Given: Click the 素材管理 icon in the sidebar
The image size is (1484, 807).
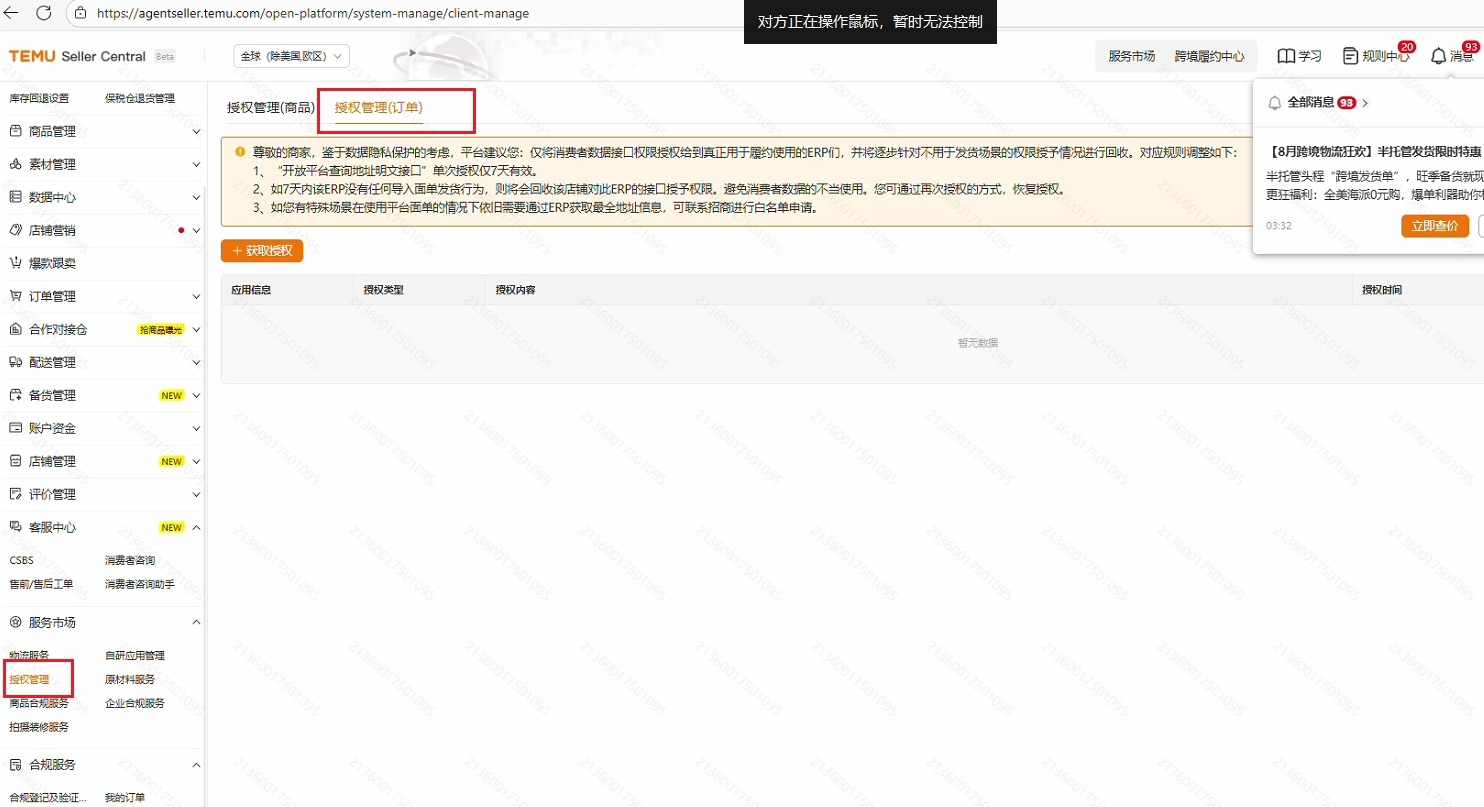Looking at the screenshot, I should 16,164.
